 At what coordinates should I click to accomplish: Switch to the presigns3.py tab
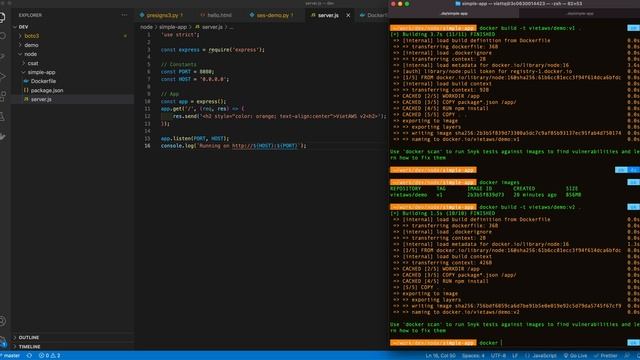click(x=162, y=15)
